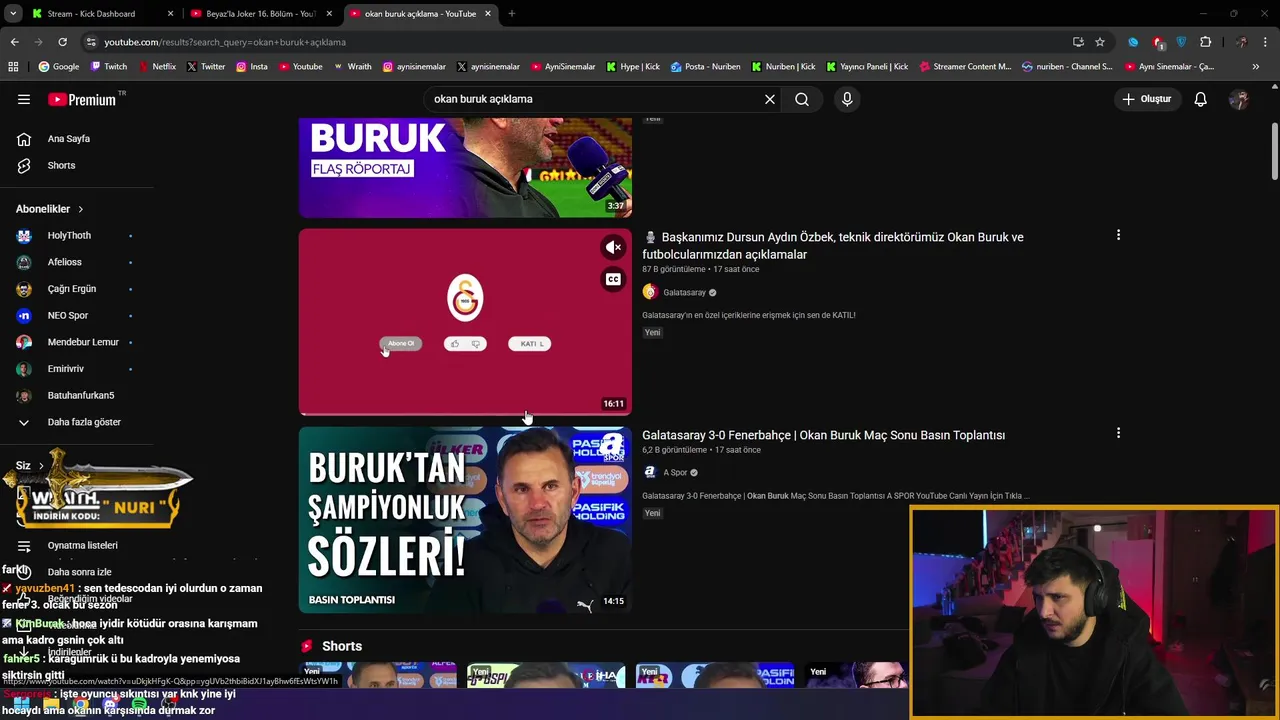The image size is (1280, 720).
Task: Open the browser extensions puzzle icon
Action: click(1205, 42)
